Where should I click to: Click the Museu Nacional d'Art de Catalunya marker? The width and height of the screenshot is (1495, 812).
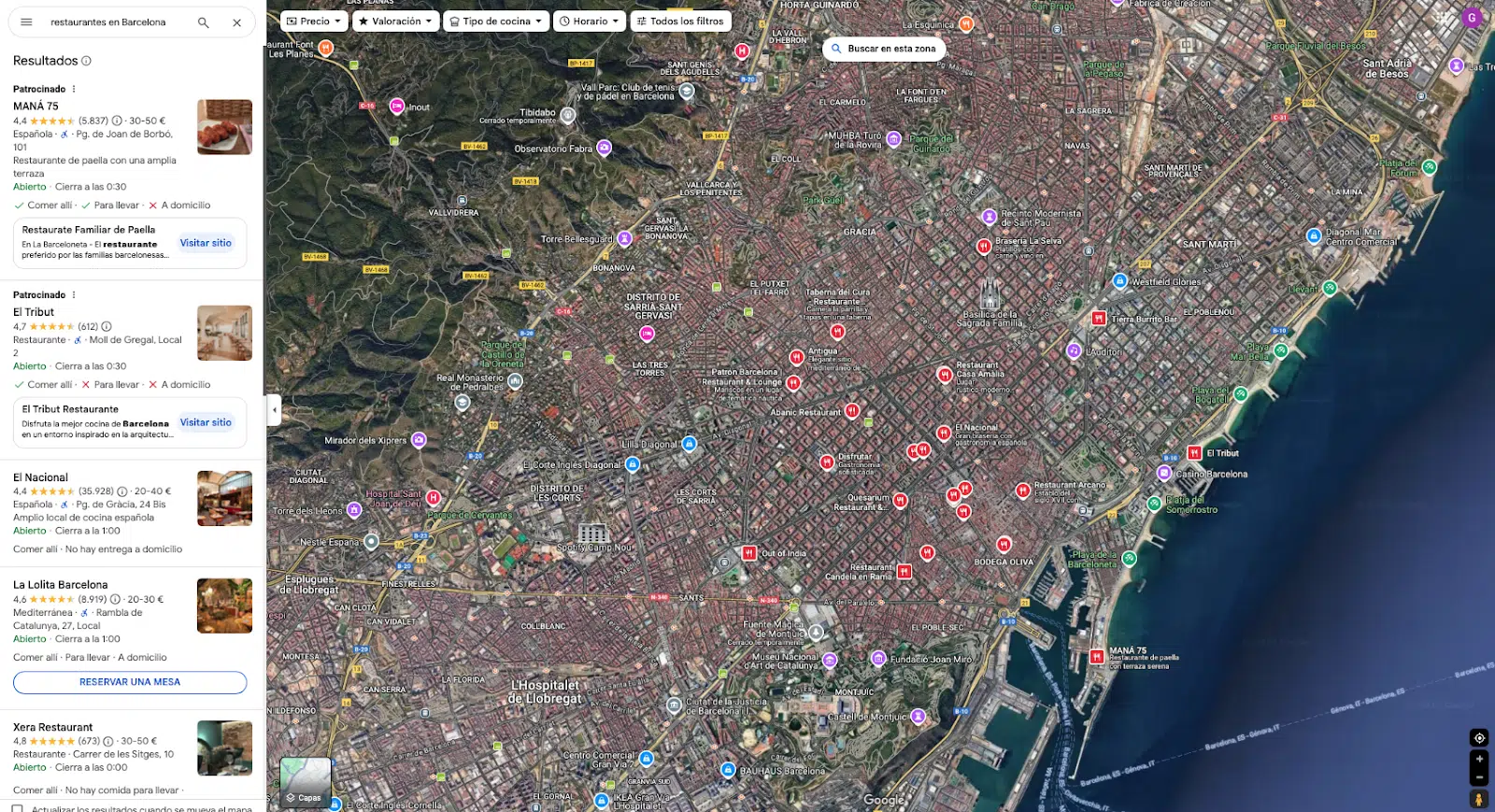(x=830, y=660)
